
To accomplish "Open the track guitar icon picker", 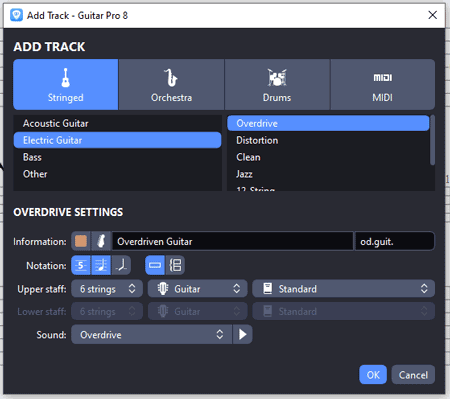I will click(x=101, y=241).
